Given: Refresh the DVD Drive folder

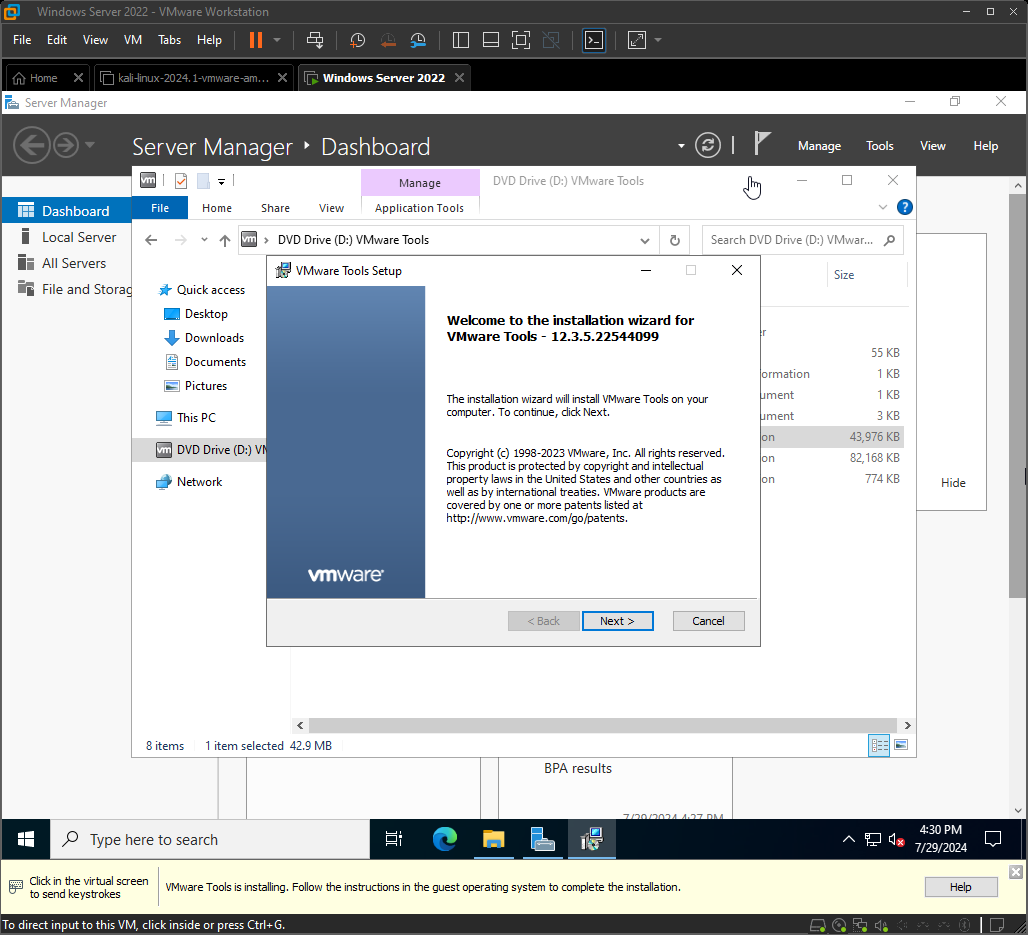Looking at the screenshot, I should [x=675, y=241].
